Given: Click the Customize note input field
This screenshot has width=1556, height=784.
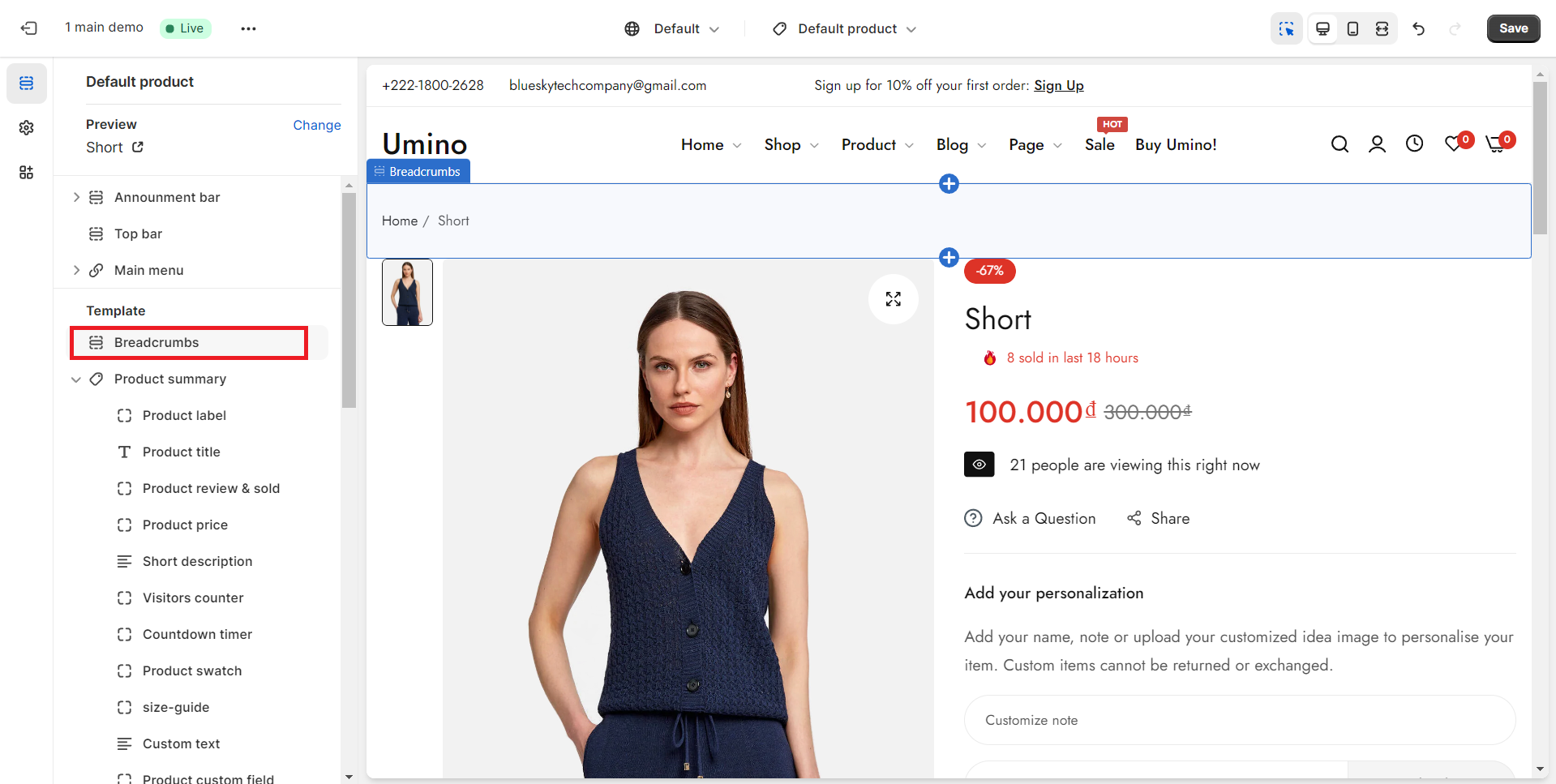Looking at the screenshot, I should point(1239,720).
